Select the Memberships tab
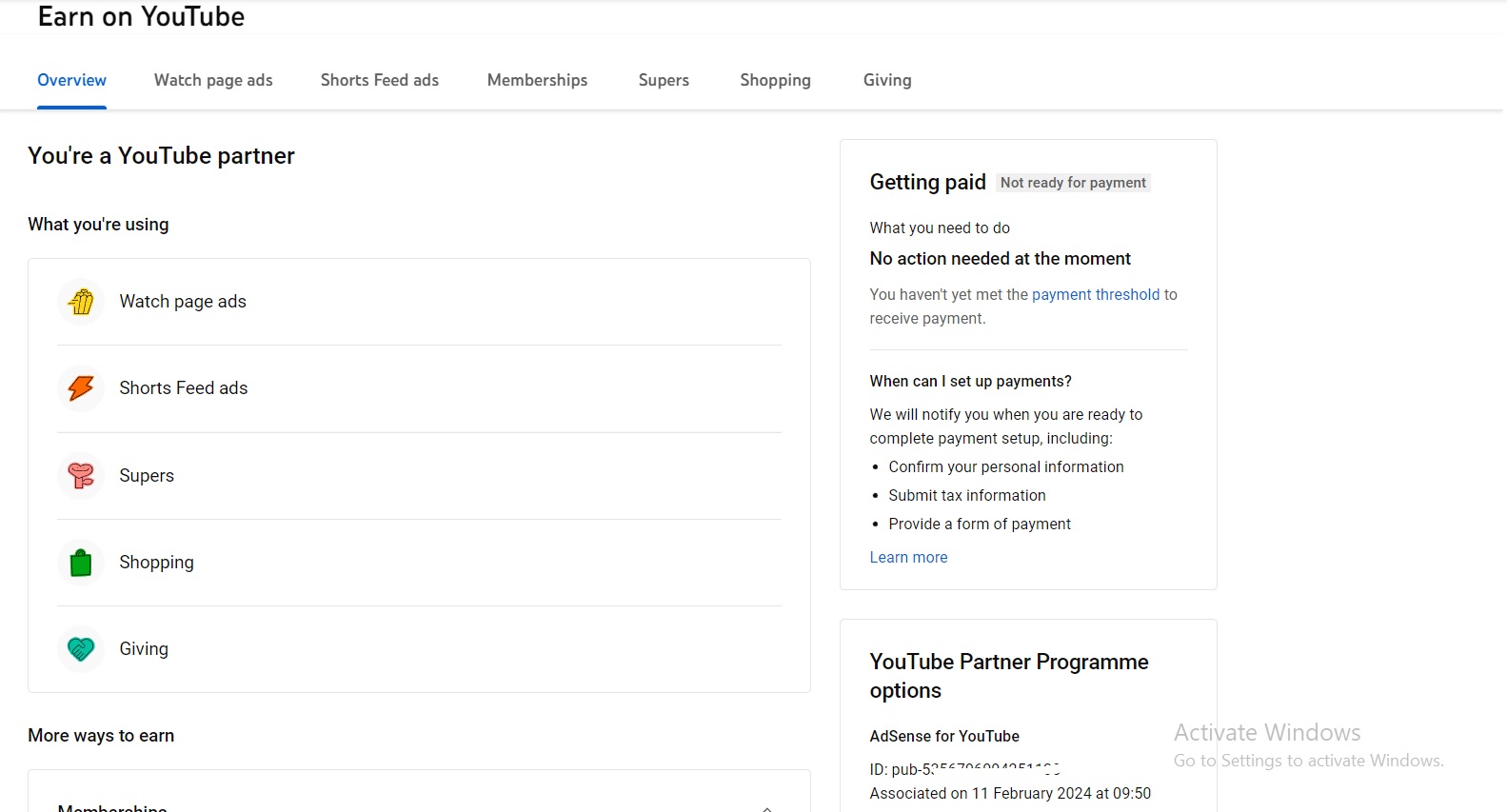The image size is (1507, 812). click(537, 80)
